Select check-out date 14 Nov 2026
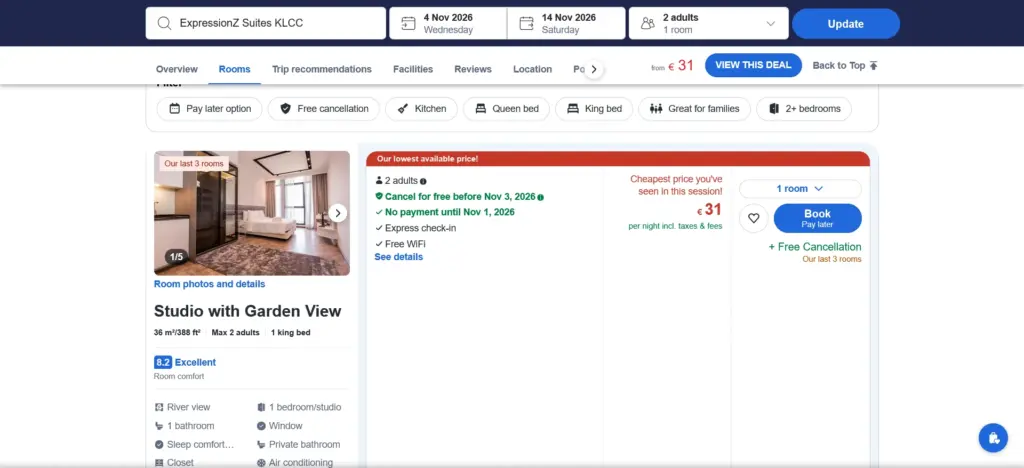Viewport: 1024px width, 468px height. (566, 23)
